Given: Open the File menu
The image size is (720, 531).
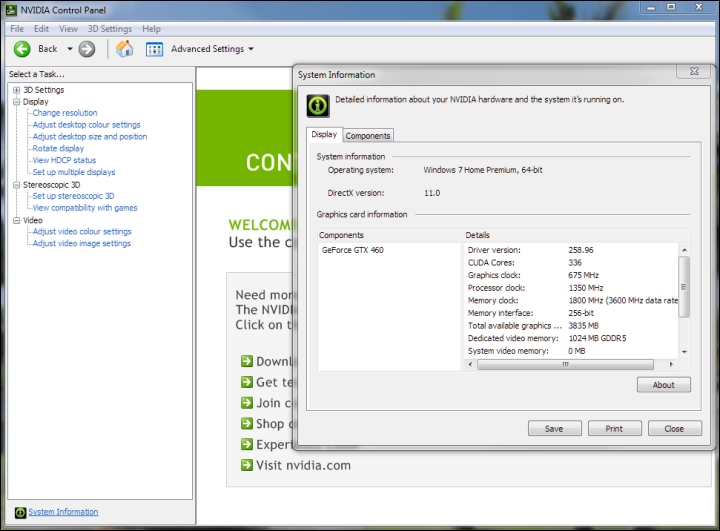Looking at the screenshot, I should click(x=17, y=28).
